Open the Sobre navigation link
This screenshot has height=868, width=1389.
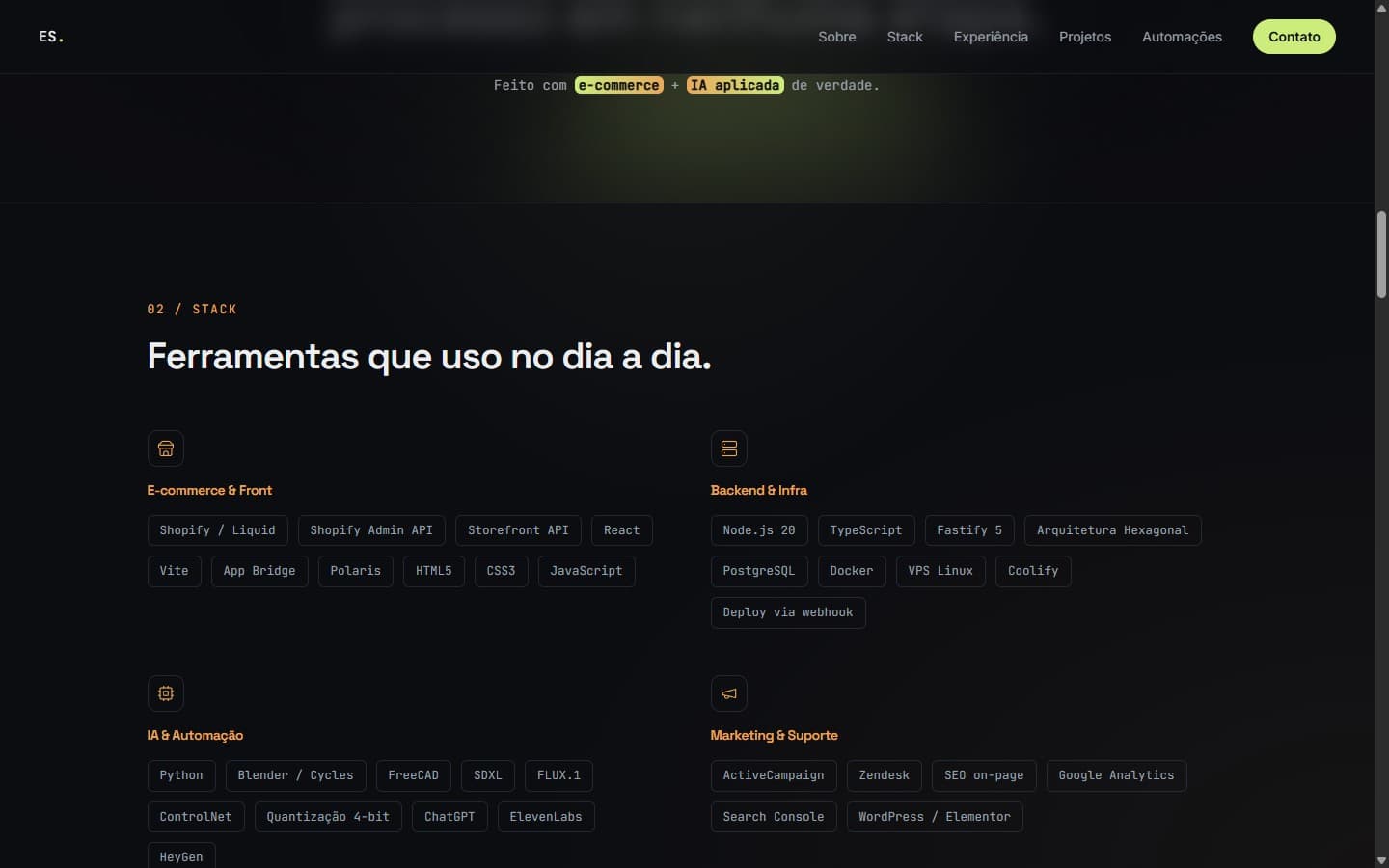point(836,37)
